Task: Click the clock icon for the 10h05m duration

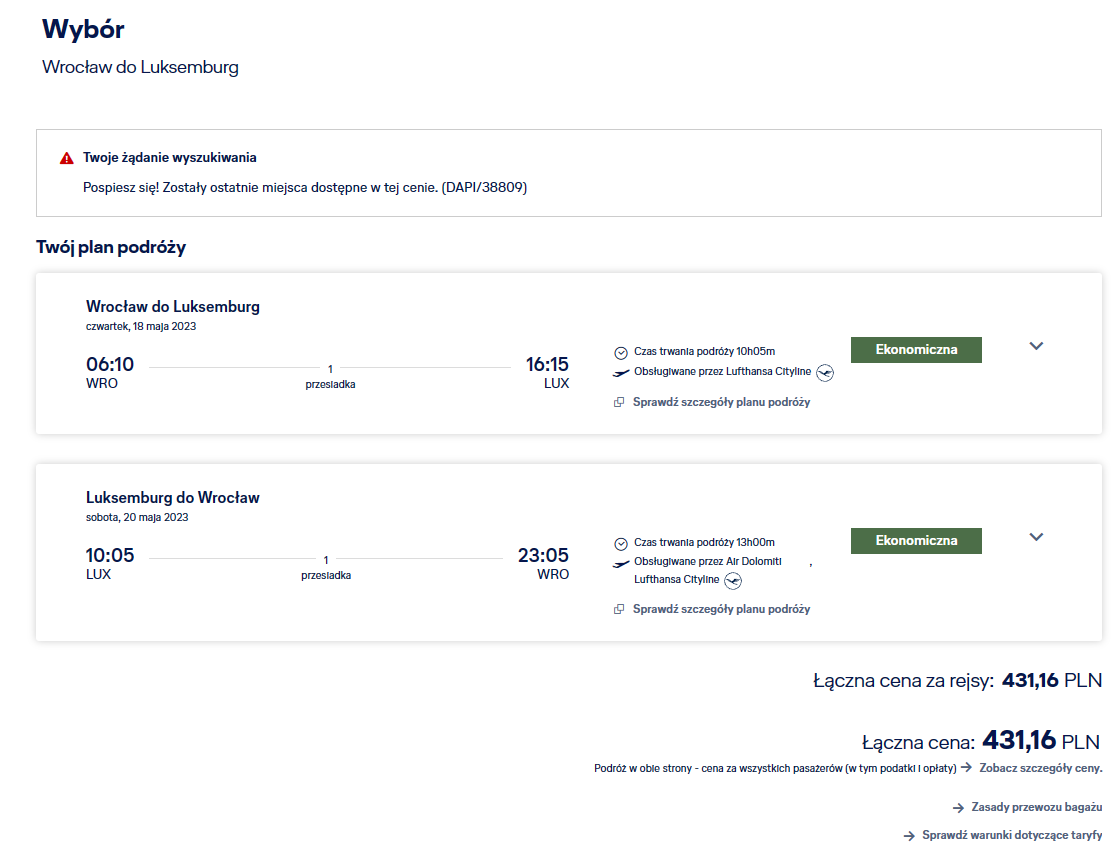Action: click(x=621, y=353)
